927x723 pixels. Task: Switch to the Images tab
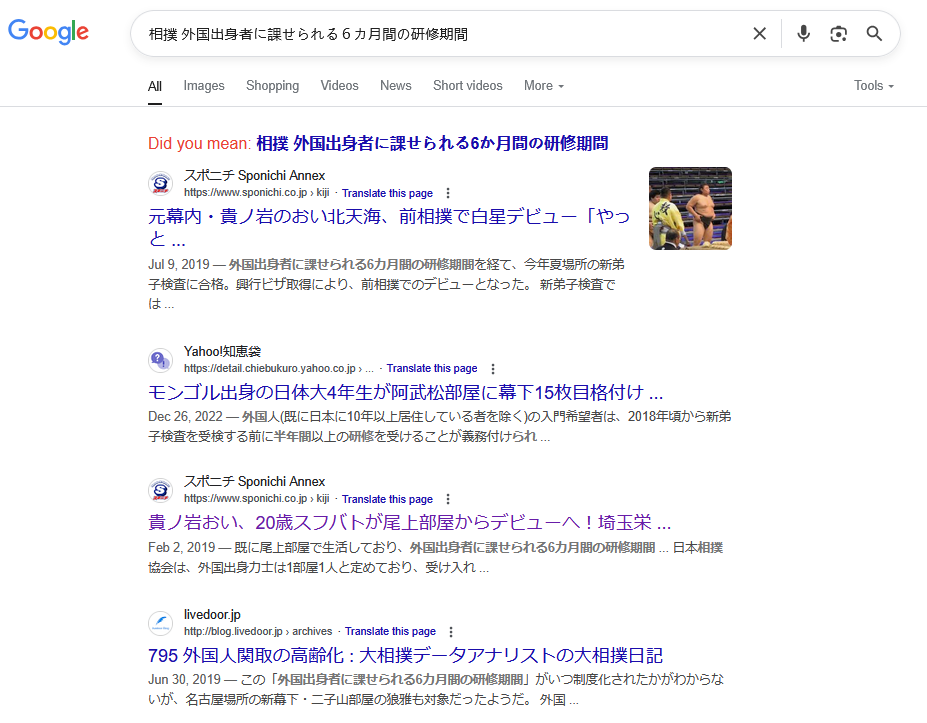(204, 86)
